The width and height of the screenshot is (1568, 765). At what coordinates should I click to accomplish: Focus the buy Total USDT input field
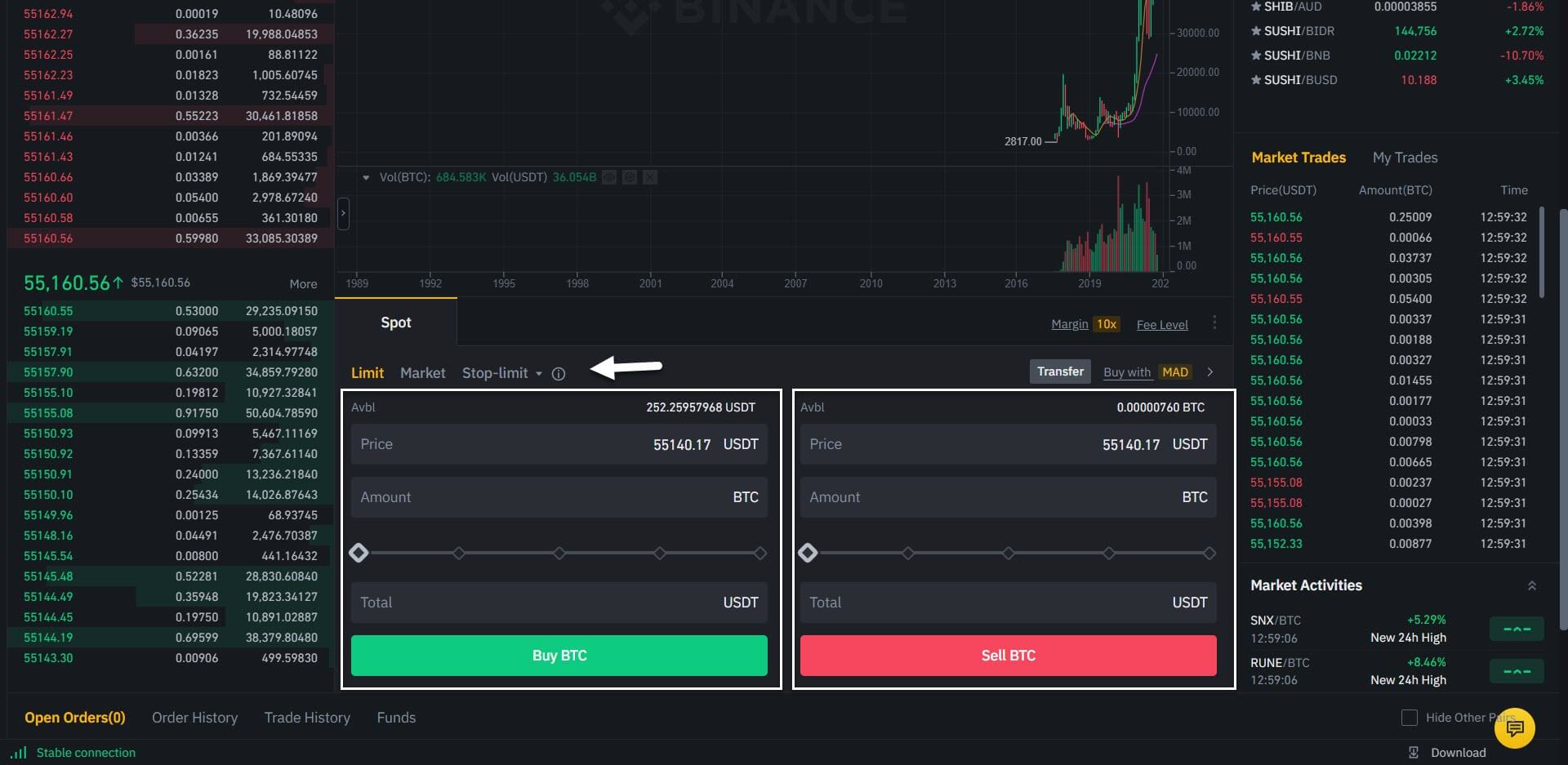(559, 603)
